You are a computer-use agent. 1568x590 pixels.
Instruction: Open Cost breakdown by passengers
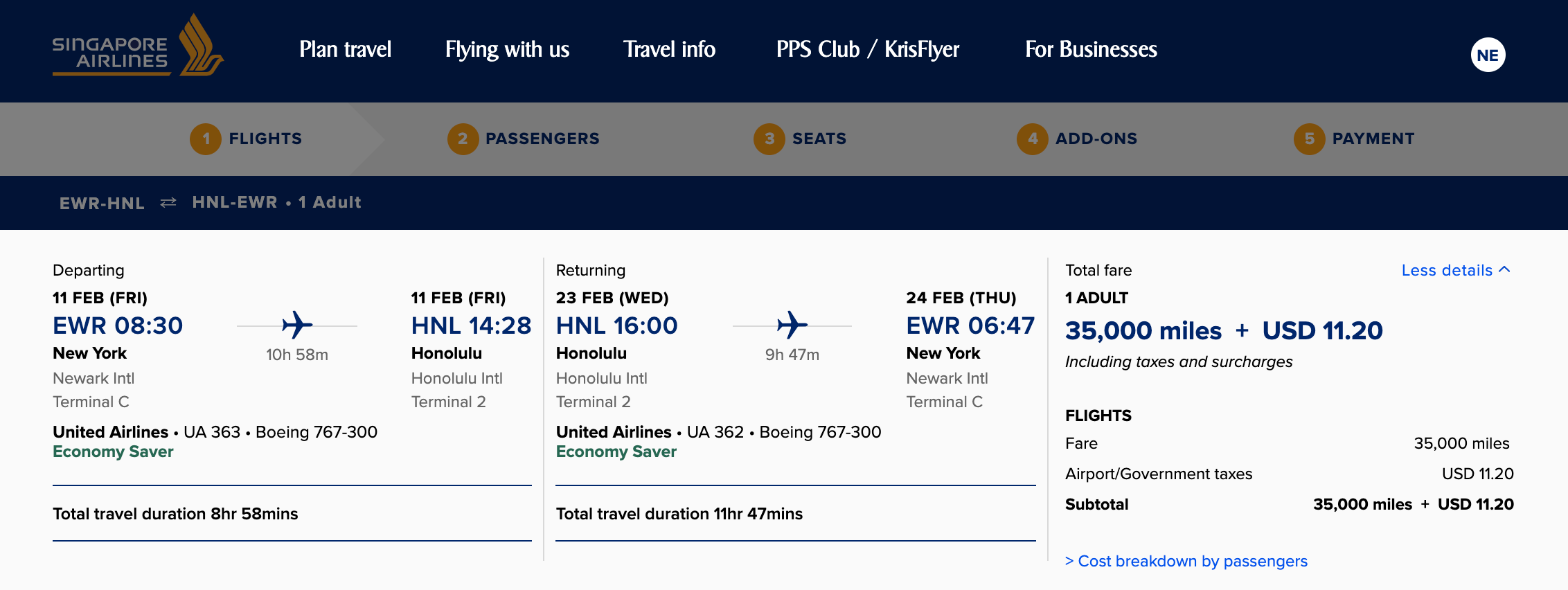[x=1187, y=561]
